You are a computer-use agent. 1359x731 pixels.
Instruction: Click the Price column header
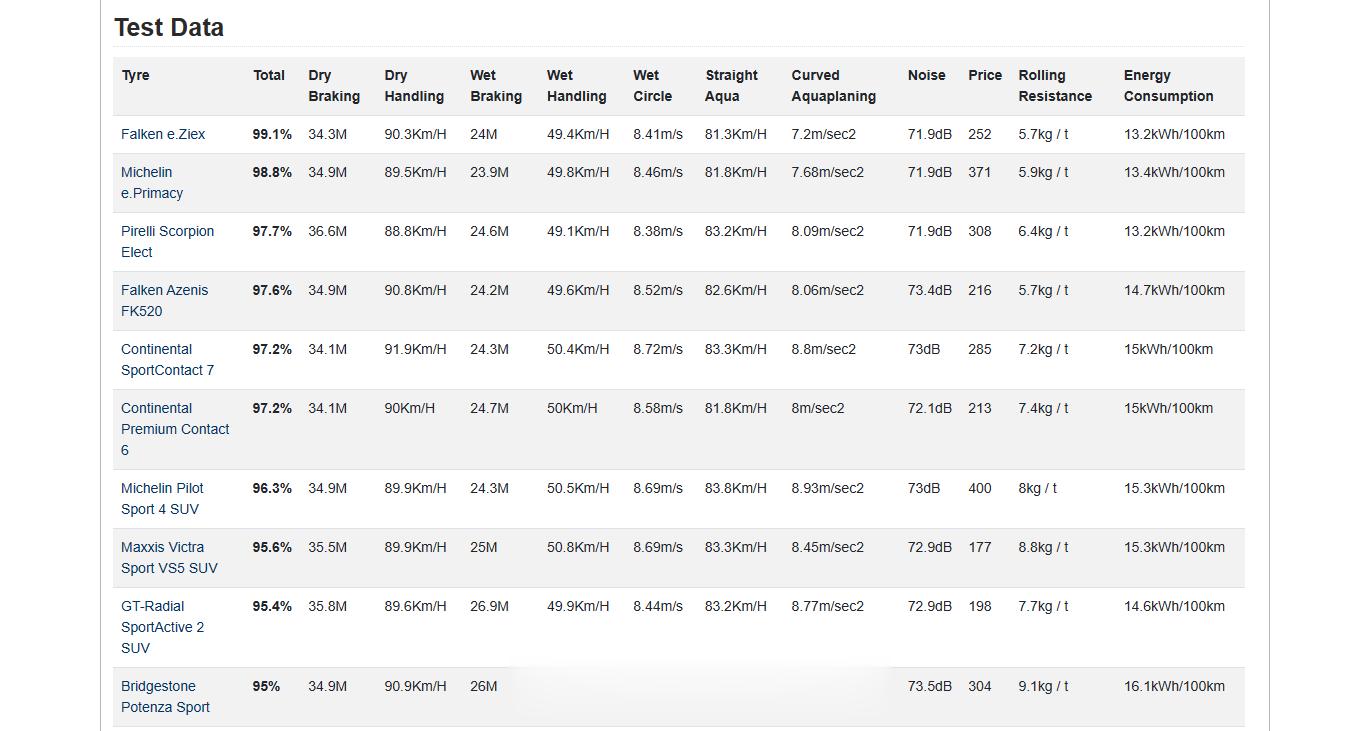[x=985, y=75]
